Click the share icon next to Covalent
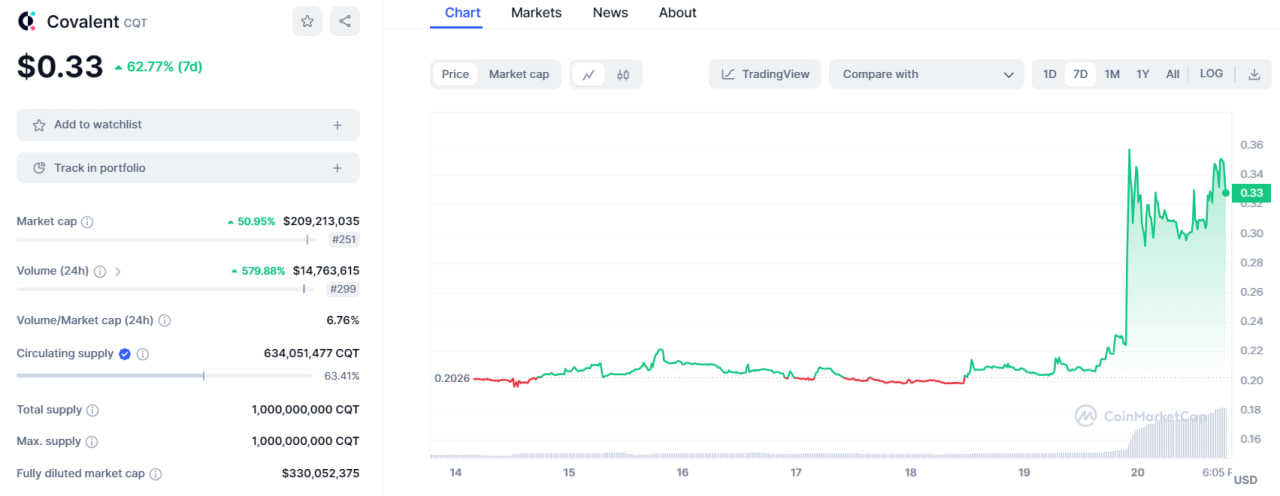Screen dimensions: 1280x496 [x=345, y=21]
